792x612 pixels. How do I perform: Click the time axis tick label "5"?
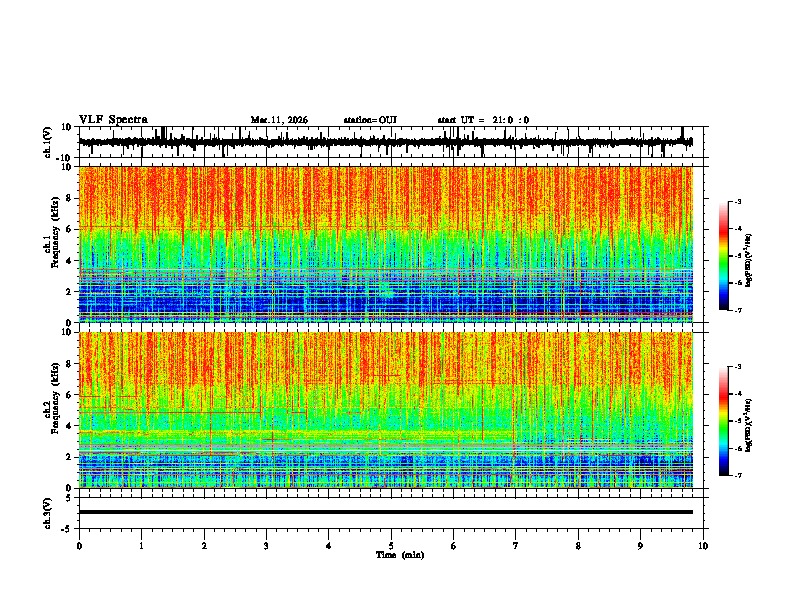[x=391, y=546]
